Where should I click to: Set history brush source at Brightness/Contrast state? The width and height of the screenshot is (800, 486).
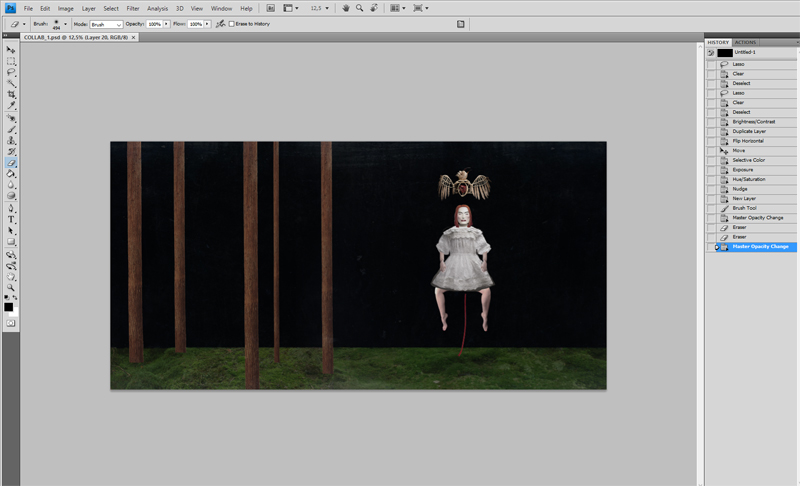(x=711, y=122)
